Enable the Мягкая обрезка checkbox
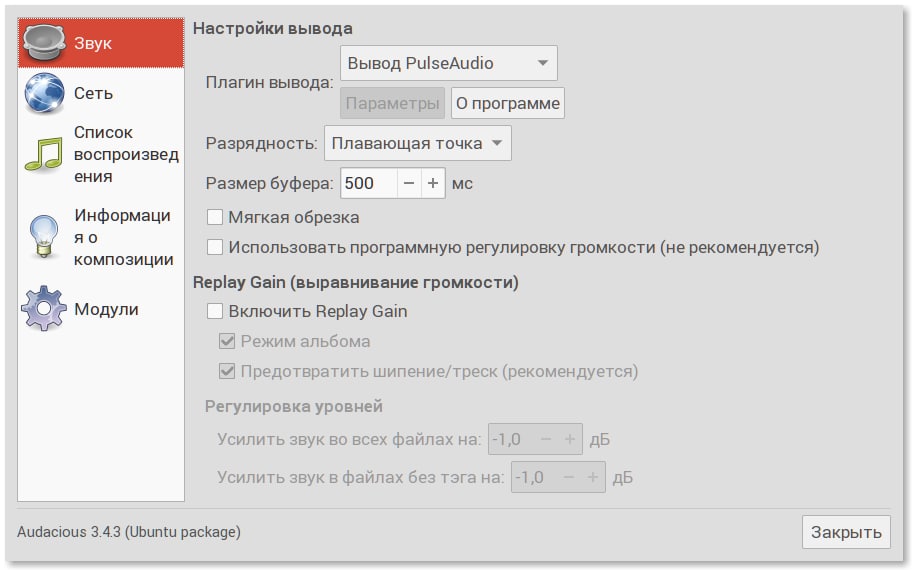The width and height of the screenshot is (912, 570). tap(215, 218)
